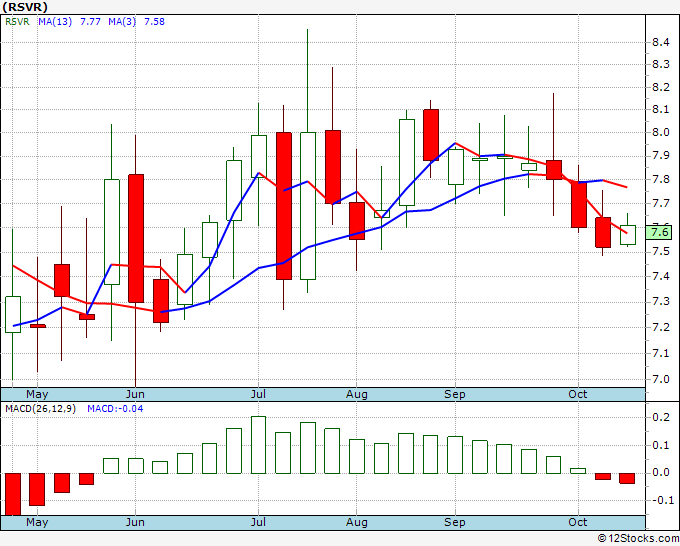Click the Sep marker on price axis
The width and height of the screenshot is (680, 546).
pyautogui.click(x=454, y=394)
